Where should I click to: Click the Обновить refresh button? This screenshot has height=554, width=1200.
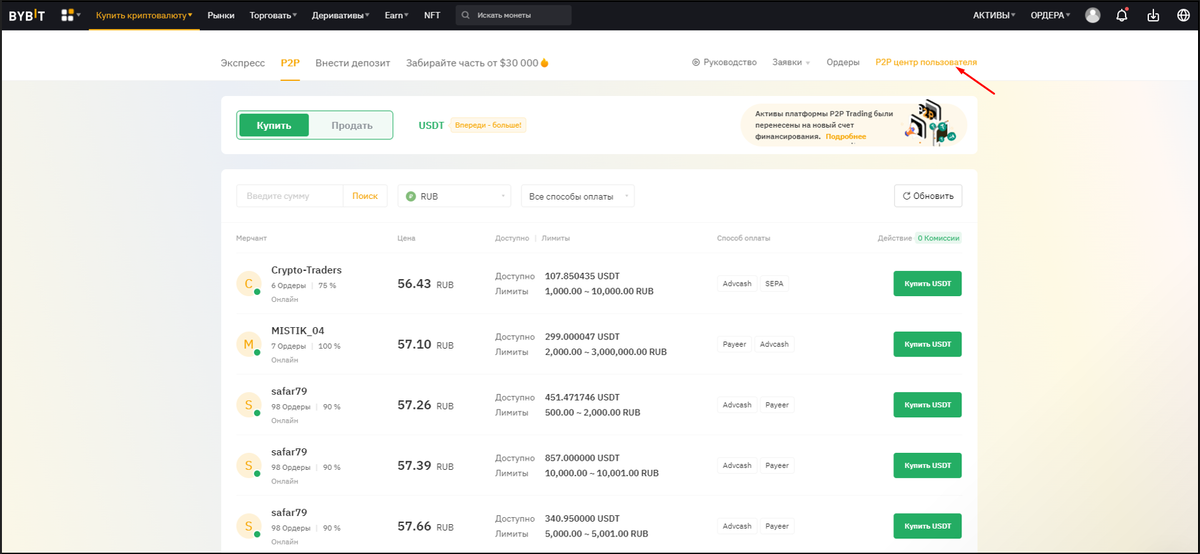point(928,196)
